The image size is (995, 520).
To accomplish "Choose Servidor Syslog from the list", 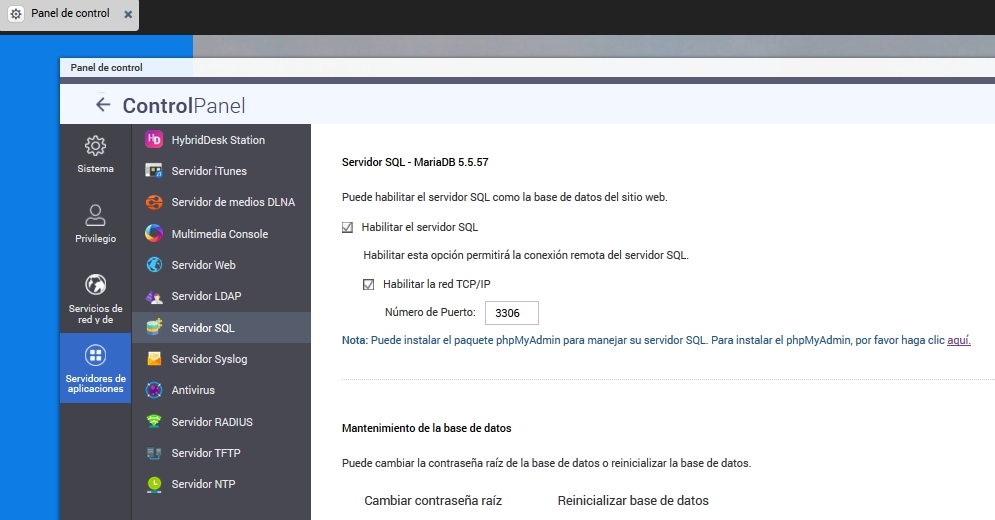I will [x=209, y=359].
